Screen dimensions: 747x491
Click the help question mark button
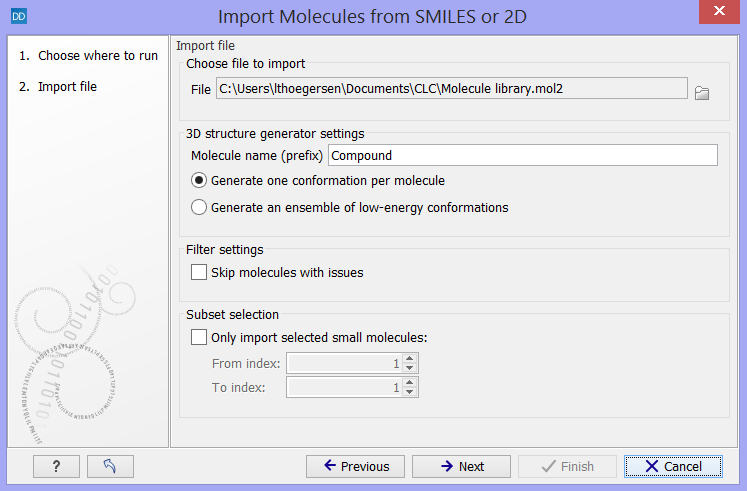click(x=56, y=466)
